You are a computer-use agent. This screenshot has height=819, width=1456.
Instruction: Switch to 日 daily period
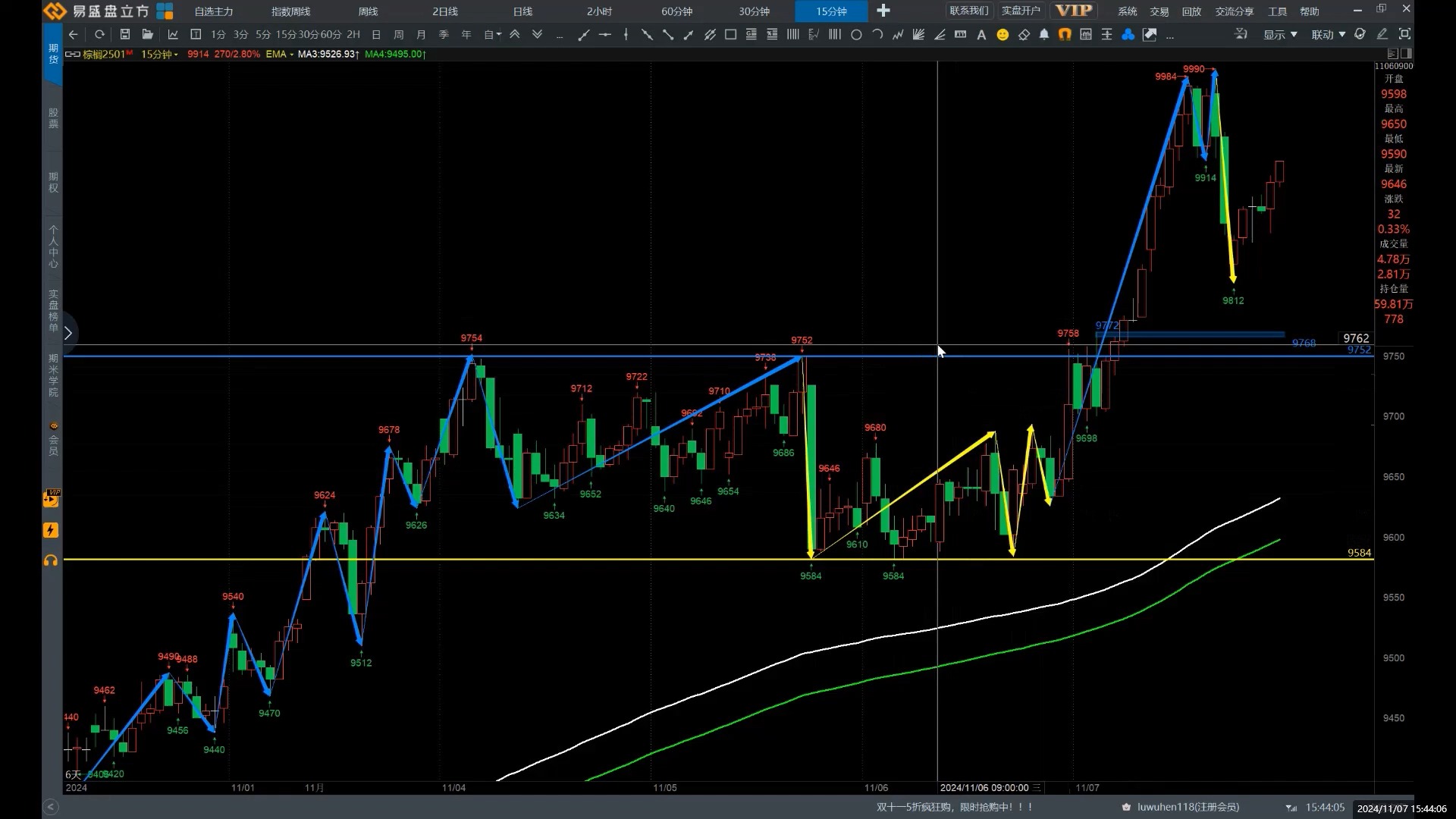[376, 34]
